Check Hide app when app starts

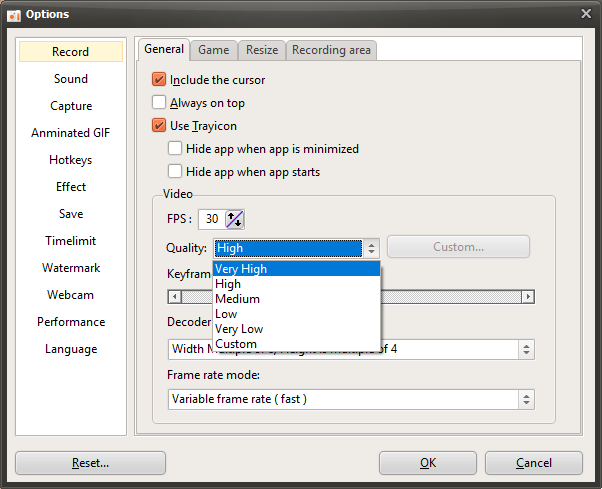point(175,171)
